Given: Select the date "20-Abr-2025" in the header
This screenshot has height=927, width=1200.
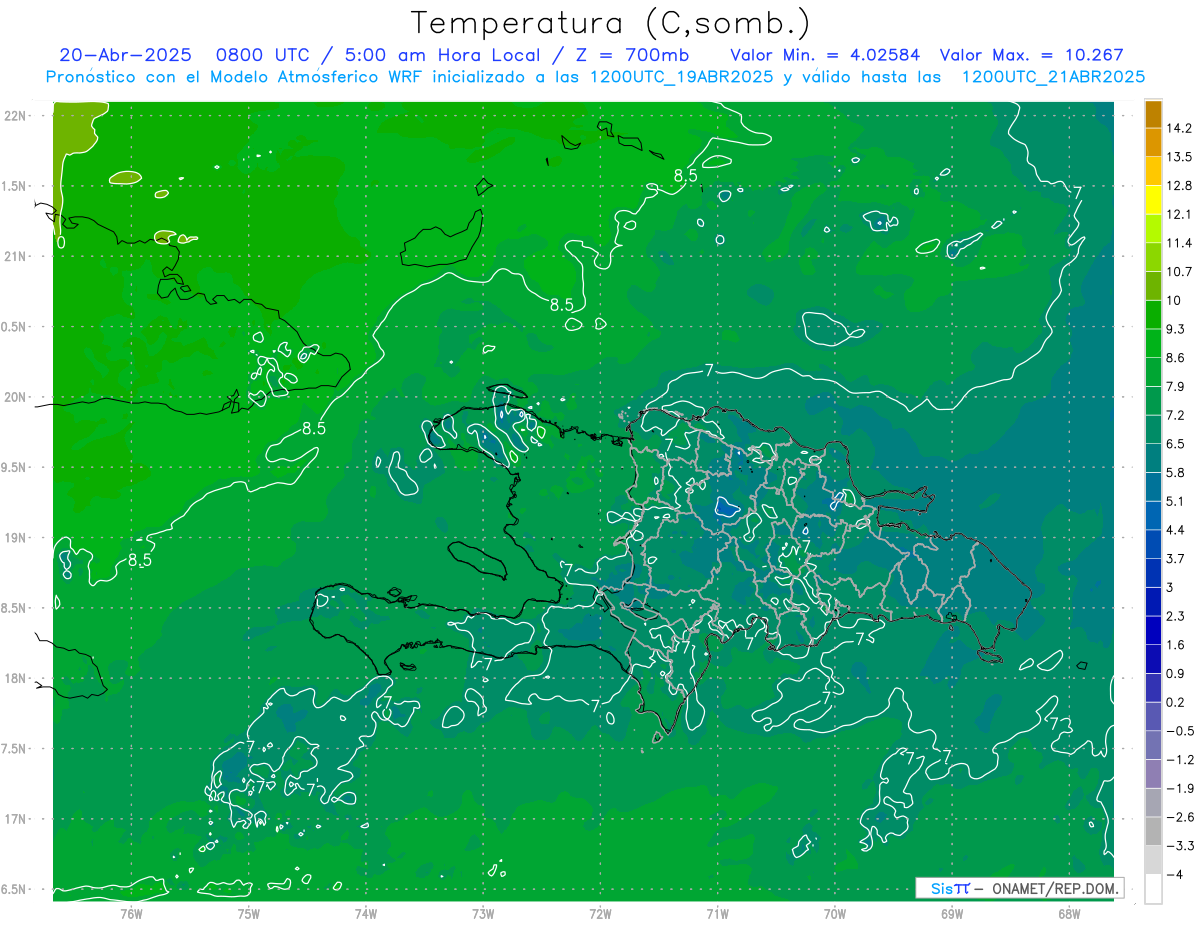Looking at the screenshot, I should point(125,55).
